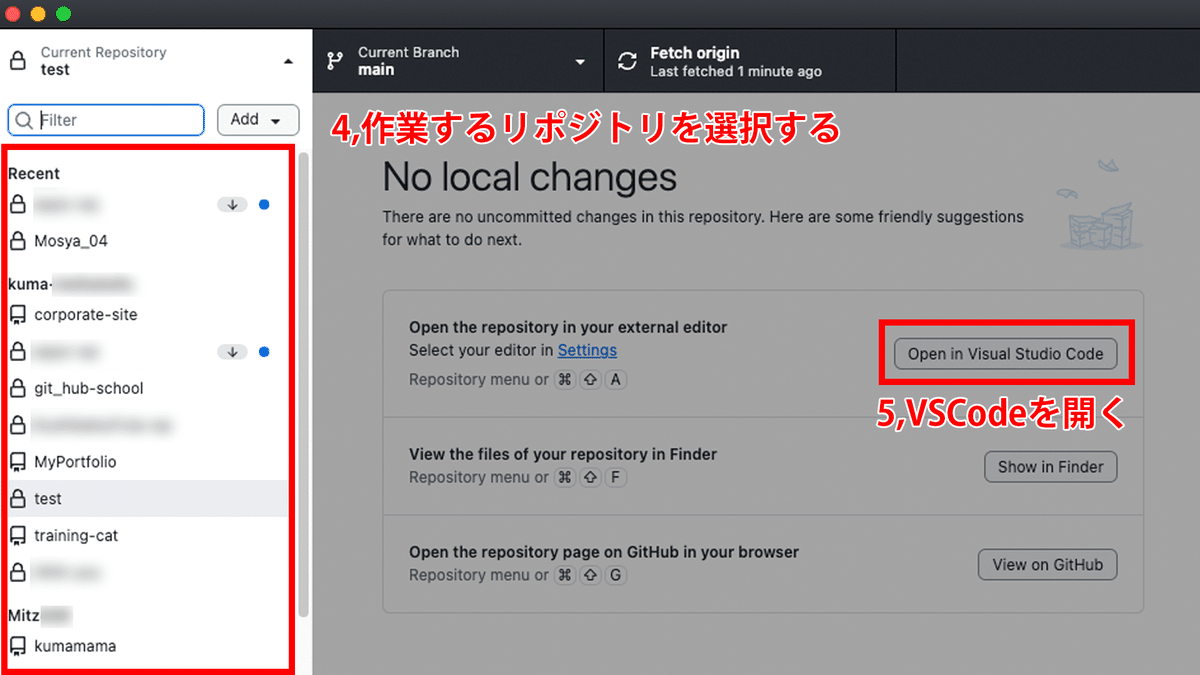The image size is (1200, 675).
Task: Open the Current Repository dropdown
Action: [x=156, y=61]
